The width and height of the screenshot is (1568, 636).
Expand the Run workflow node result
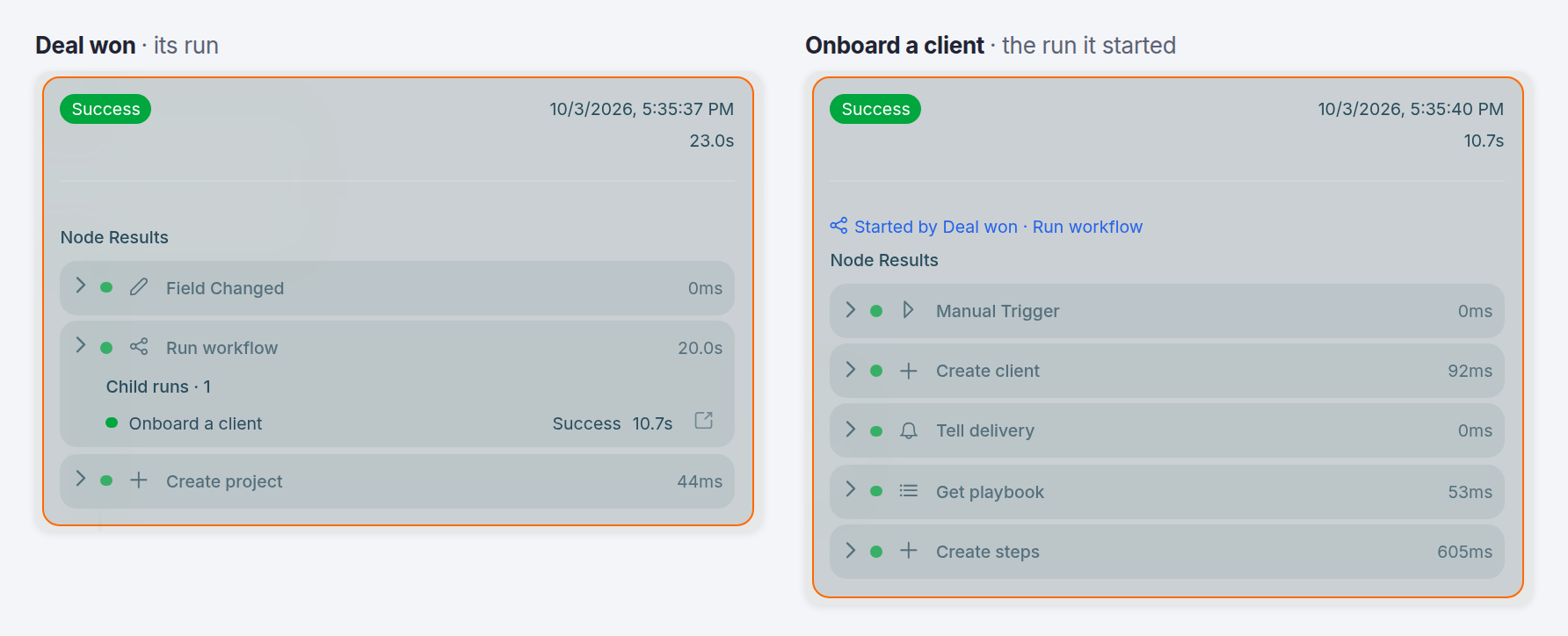pyautogui.click(x=81, y=345)
